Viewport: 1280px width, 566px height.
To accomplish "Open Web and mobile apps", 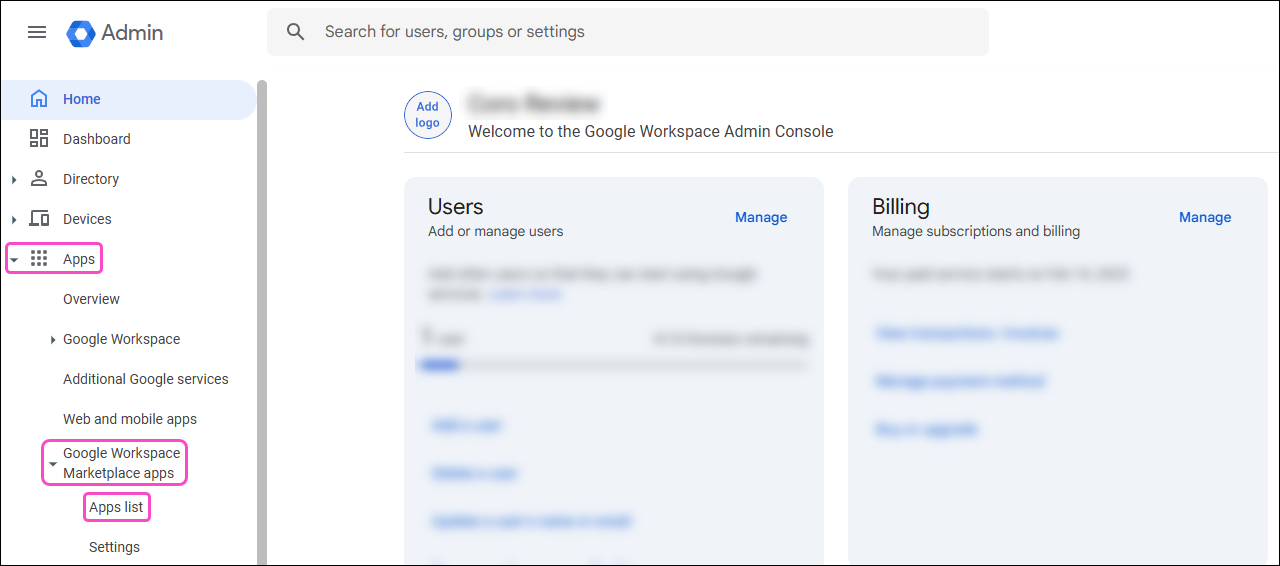I will 129,419.
